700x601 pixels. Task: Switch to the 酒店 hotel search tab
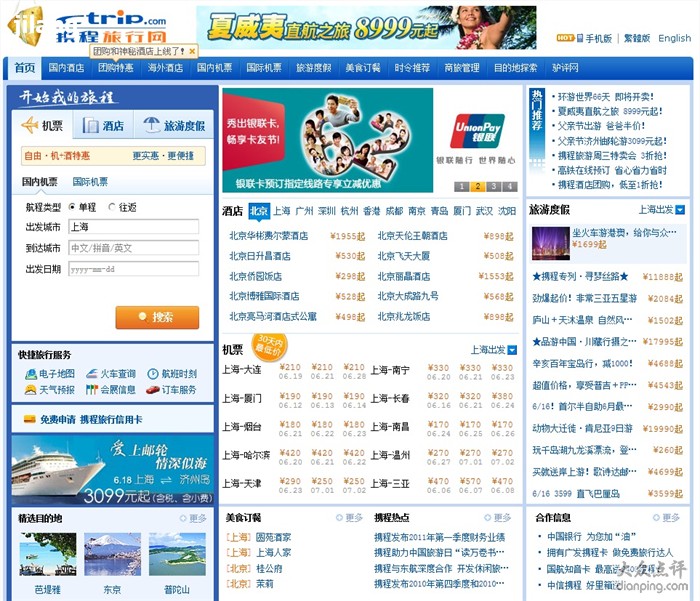[104, 125]
